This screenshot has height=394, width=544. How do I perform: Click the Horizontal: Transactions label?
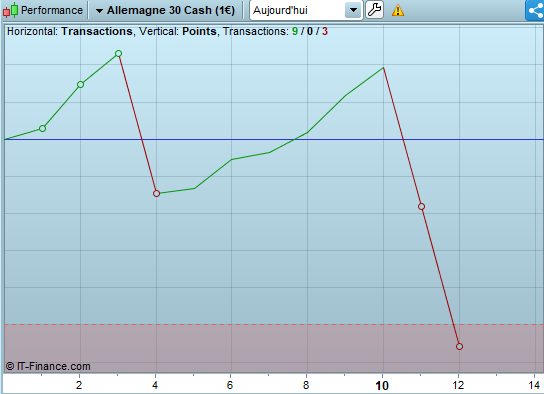point(70,31)
